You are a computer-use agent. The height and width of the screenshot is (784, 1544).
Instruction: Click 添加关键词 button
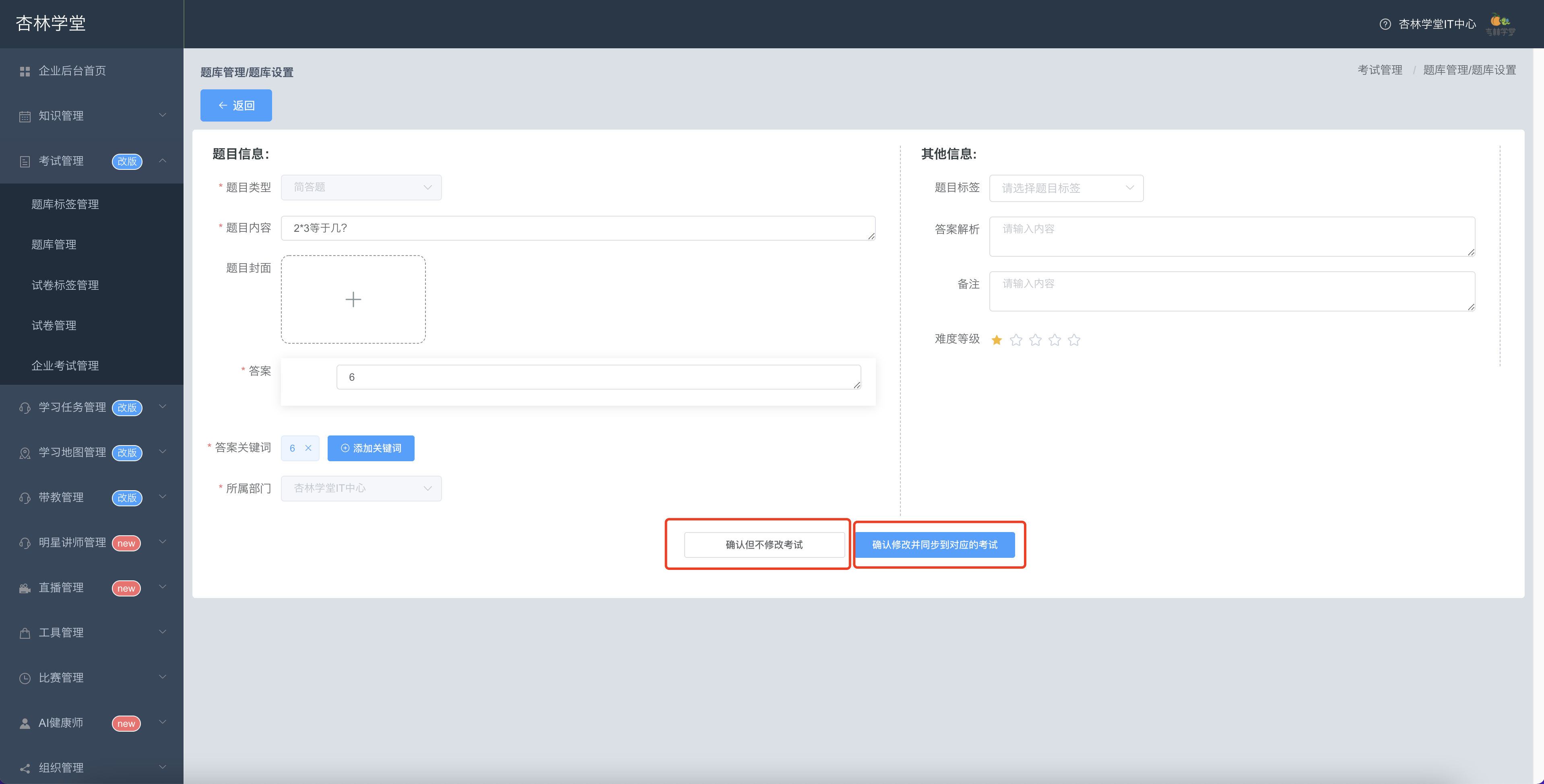[x=370, y=448]
